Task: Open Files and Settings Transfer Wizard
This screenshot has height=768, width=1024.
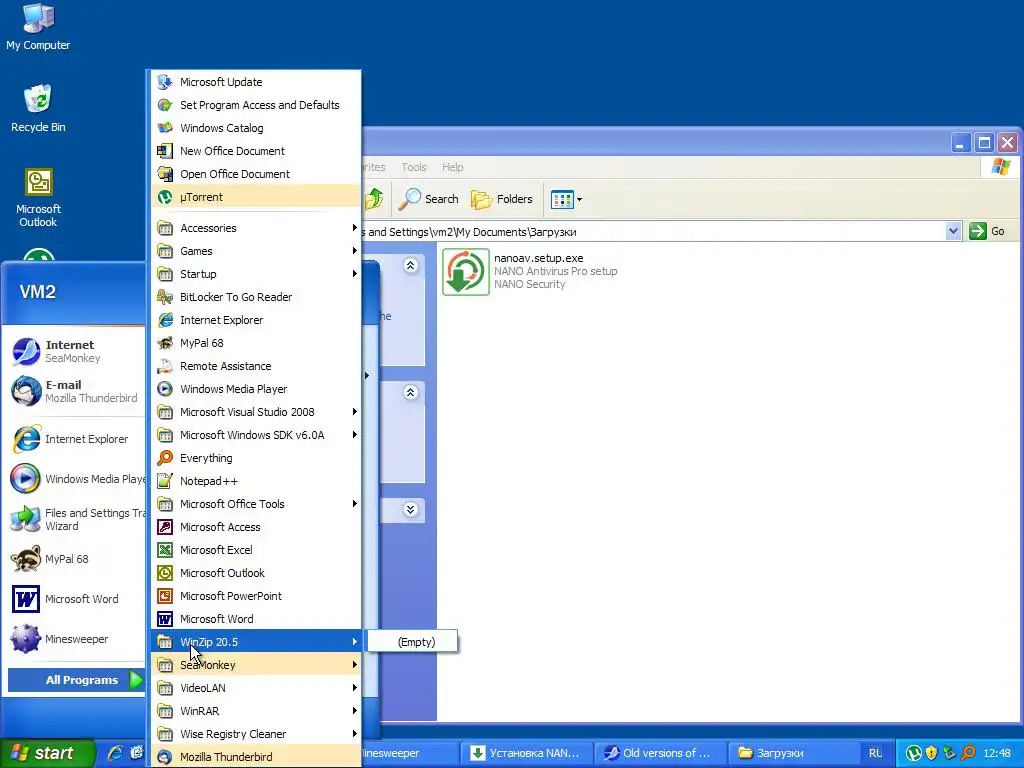Action: (76, 519)
